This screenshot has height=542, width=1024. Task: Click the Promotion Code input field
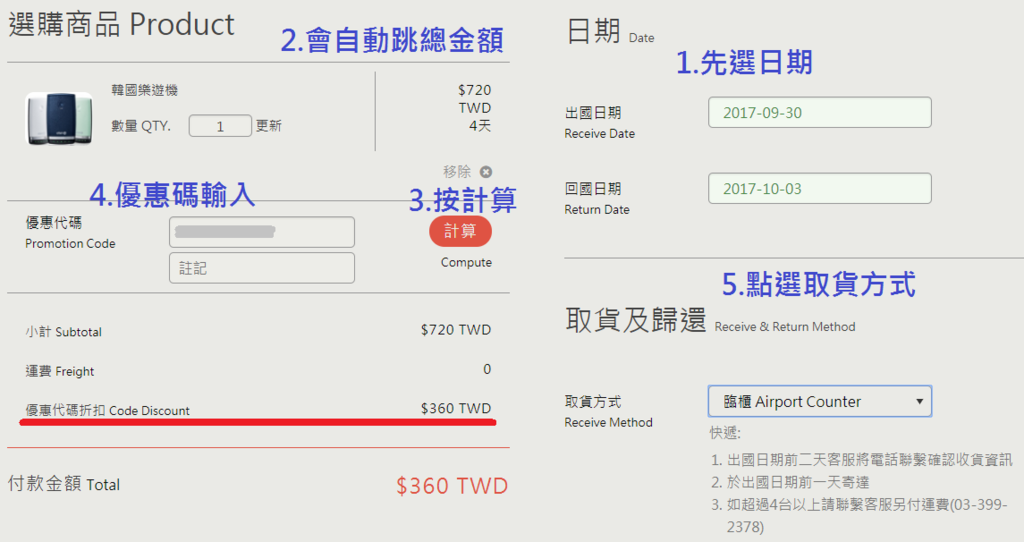click(x=262, y=232)
